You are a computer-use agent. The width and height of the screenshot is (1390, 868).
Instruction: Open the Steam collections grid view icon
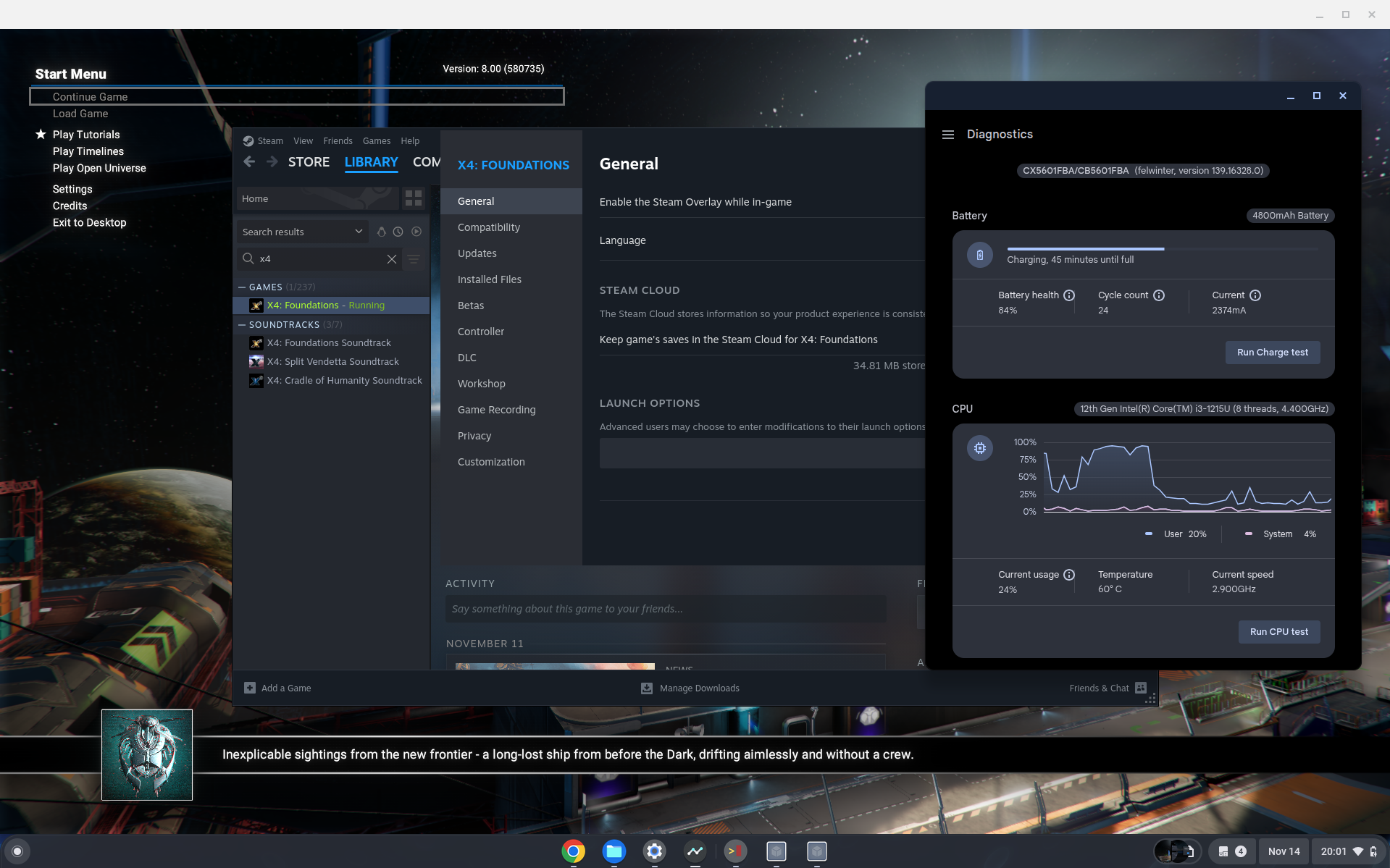click(x=414, y=198)
